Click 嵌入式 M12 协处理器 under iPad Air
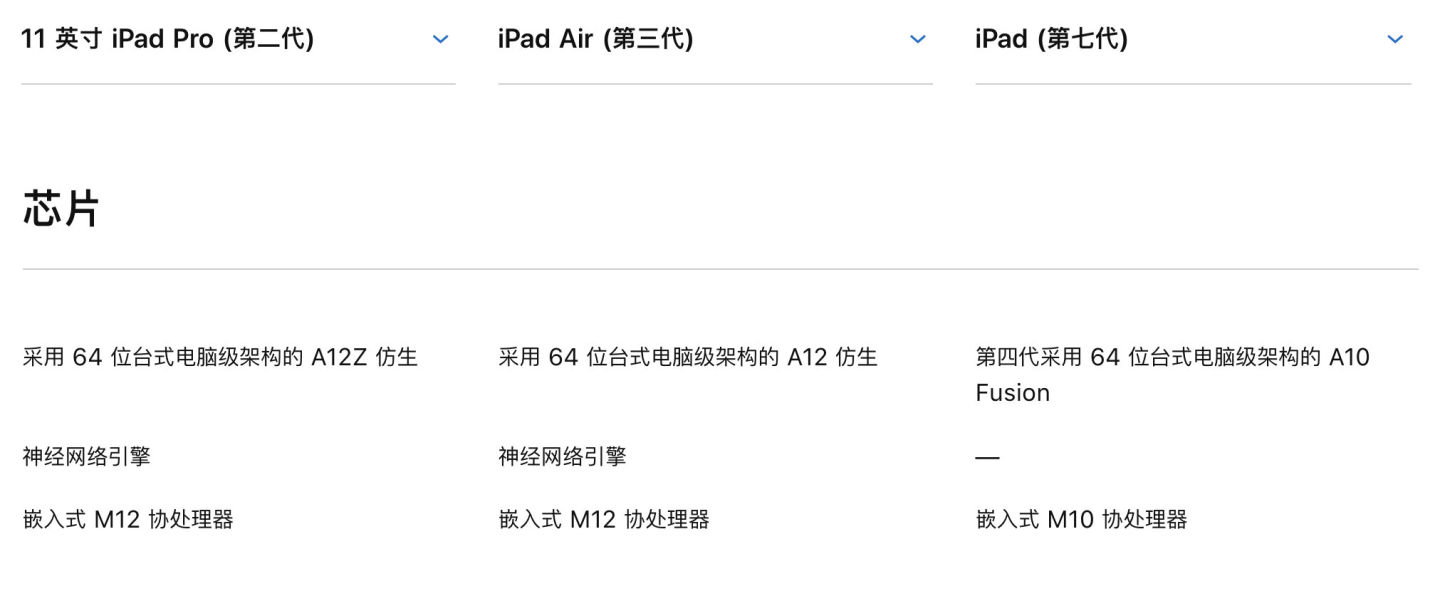 tap(604, 519)
